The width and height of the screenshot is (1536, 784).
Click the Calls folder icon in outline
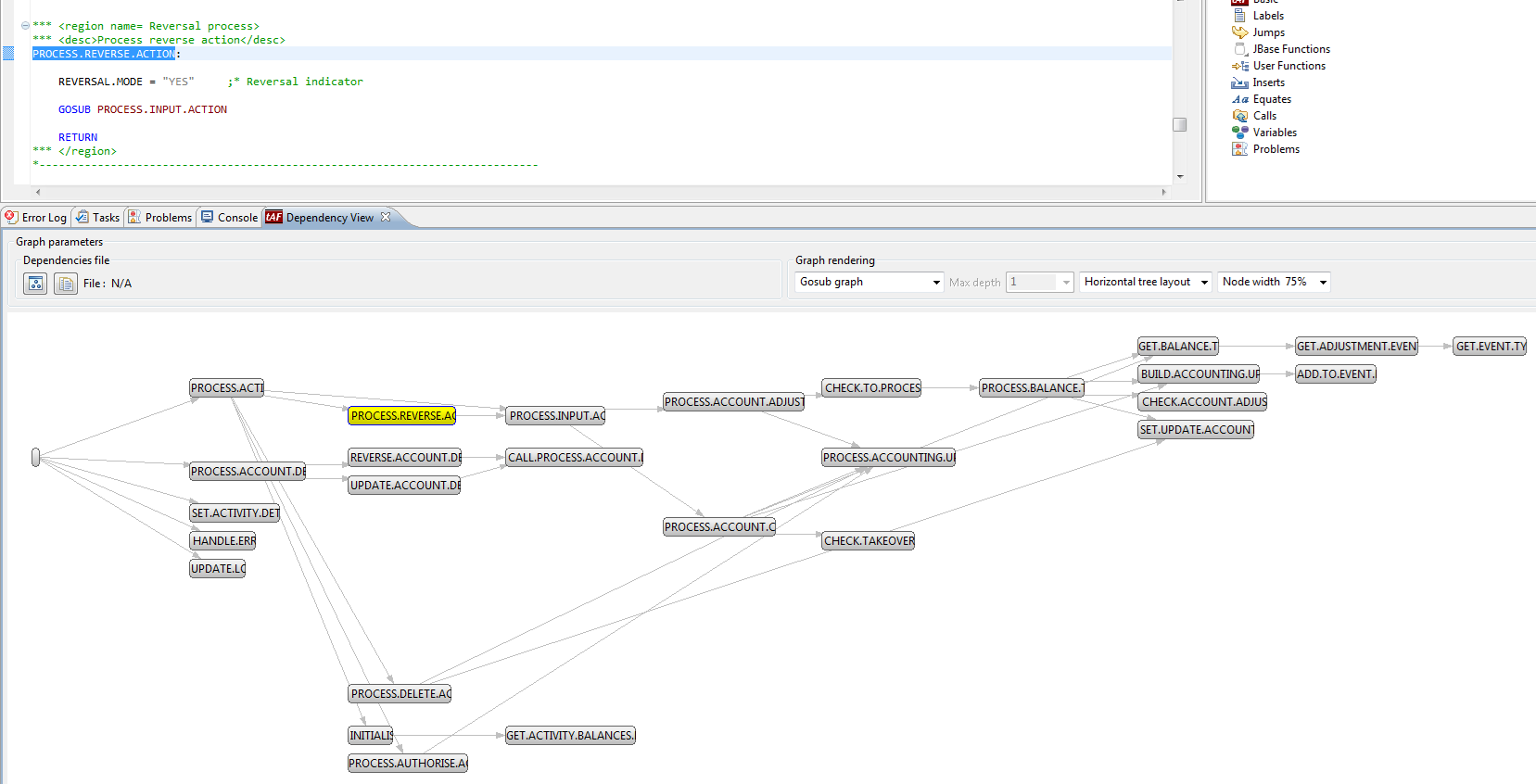1239,116
